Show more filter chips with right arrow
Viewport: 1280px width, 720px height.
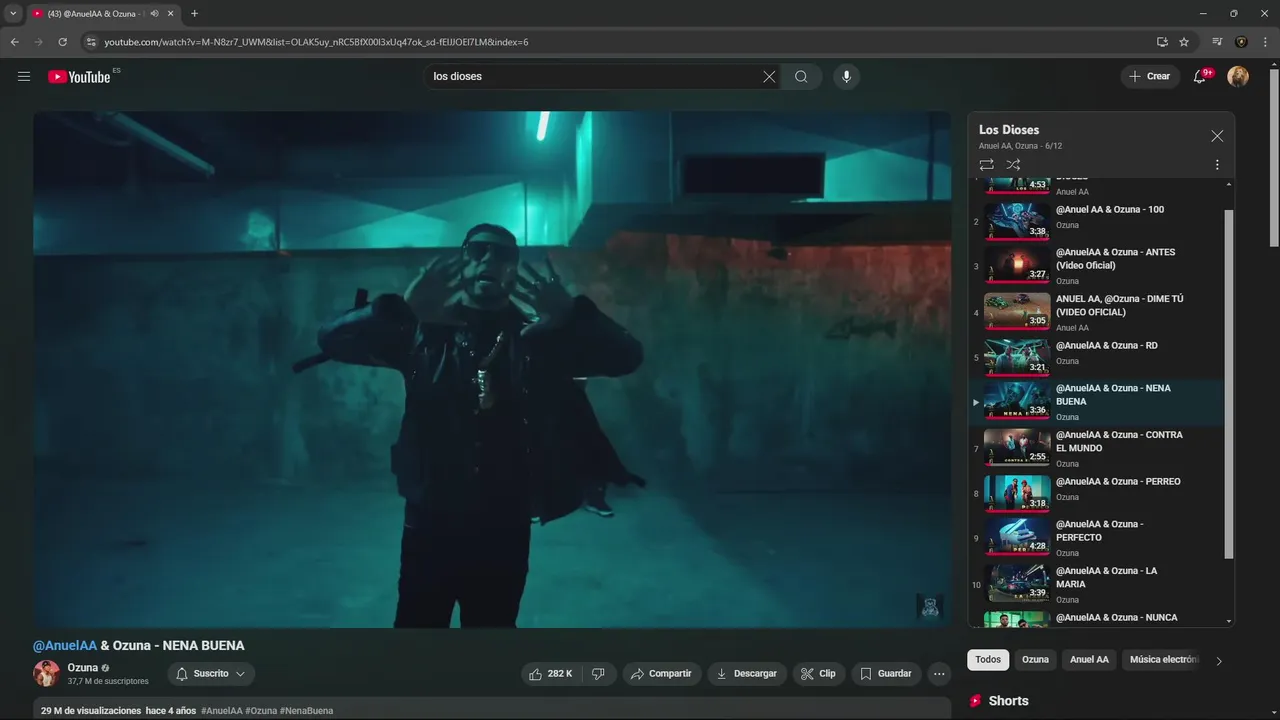click(x=1218, y=661)
